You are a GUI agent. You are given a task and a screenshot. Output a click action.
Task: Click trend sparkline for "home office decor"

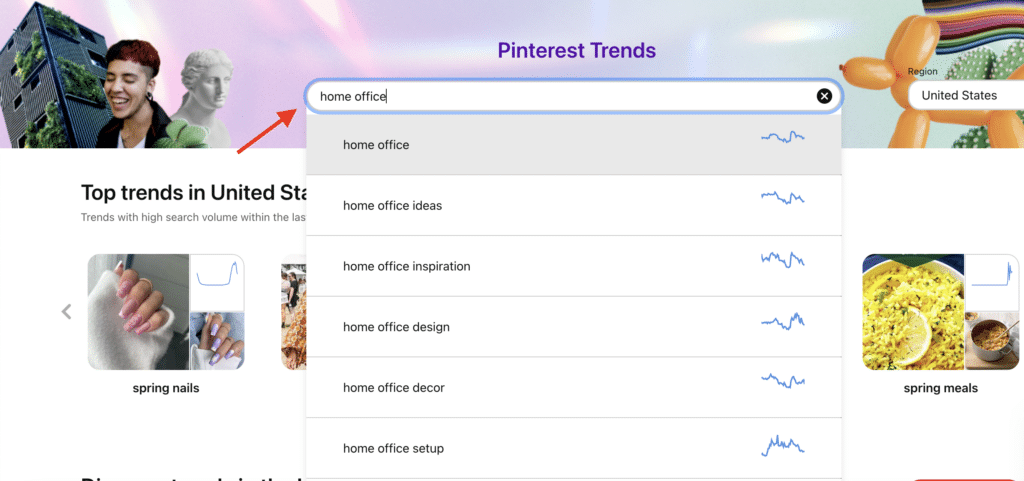782,381
